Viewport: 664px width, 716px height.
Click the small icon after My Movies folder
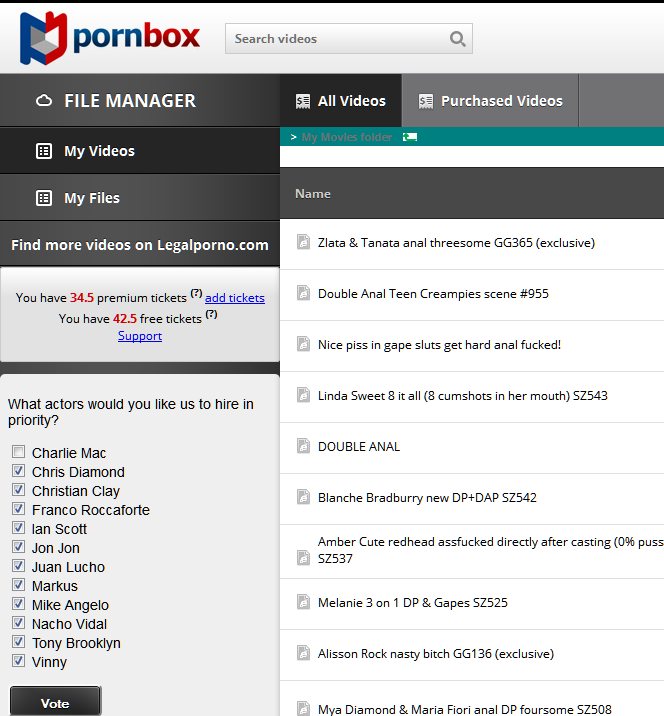(410, 137)
